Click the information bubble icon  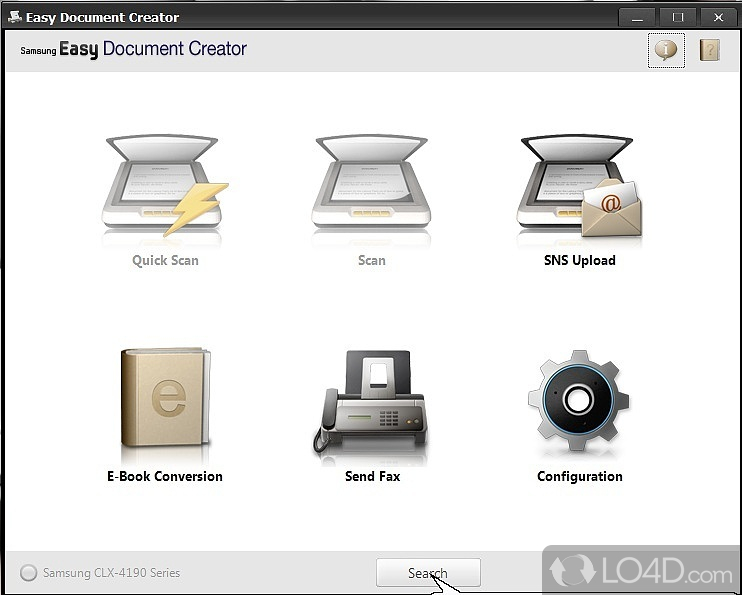coord(666,50)
